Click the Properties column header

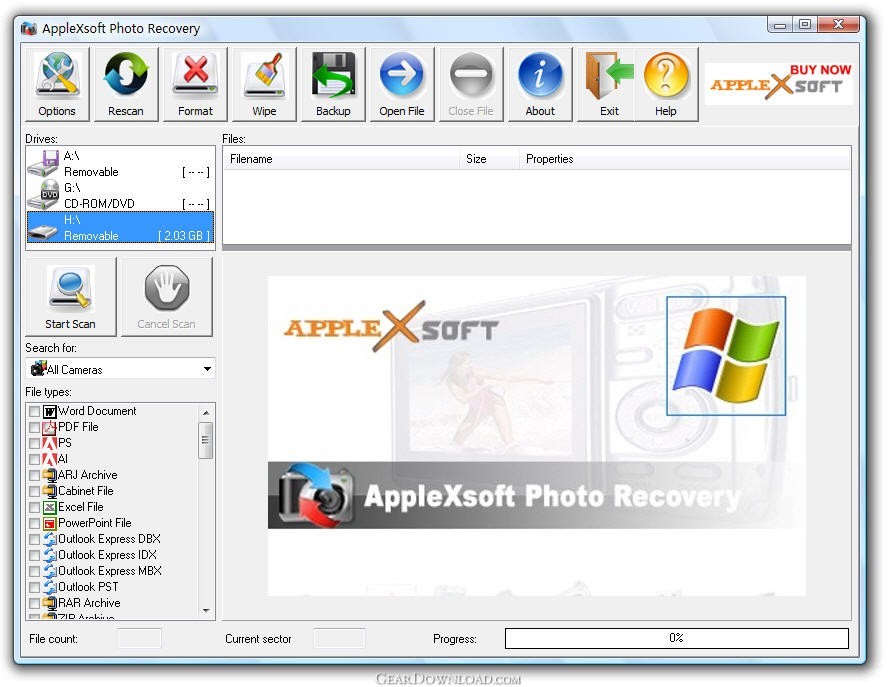685,159
